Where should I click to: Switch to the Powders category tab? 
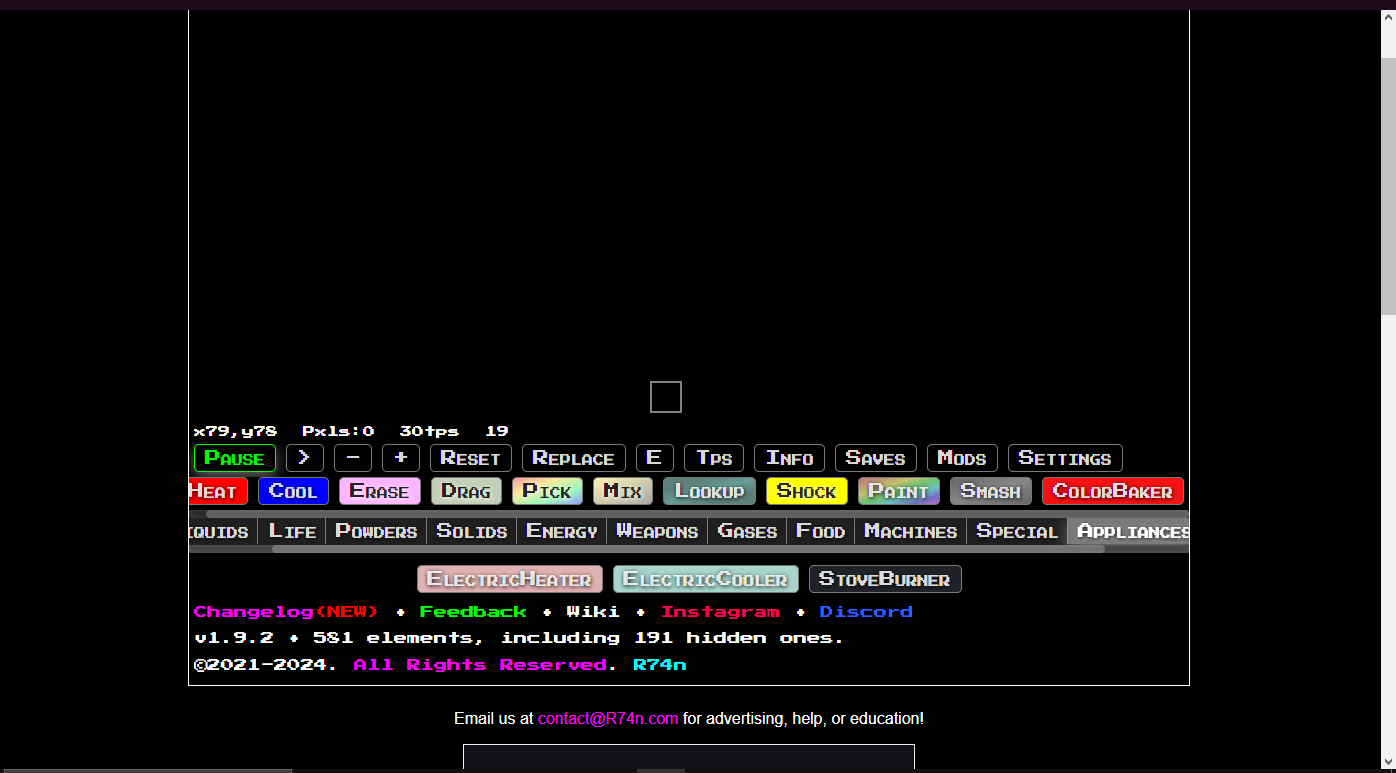(376, 531)
